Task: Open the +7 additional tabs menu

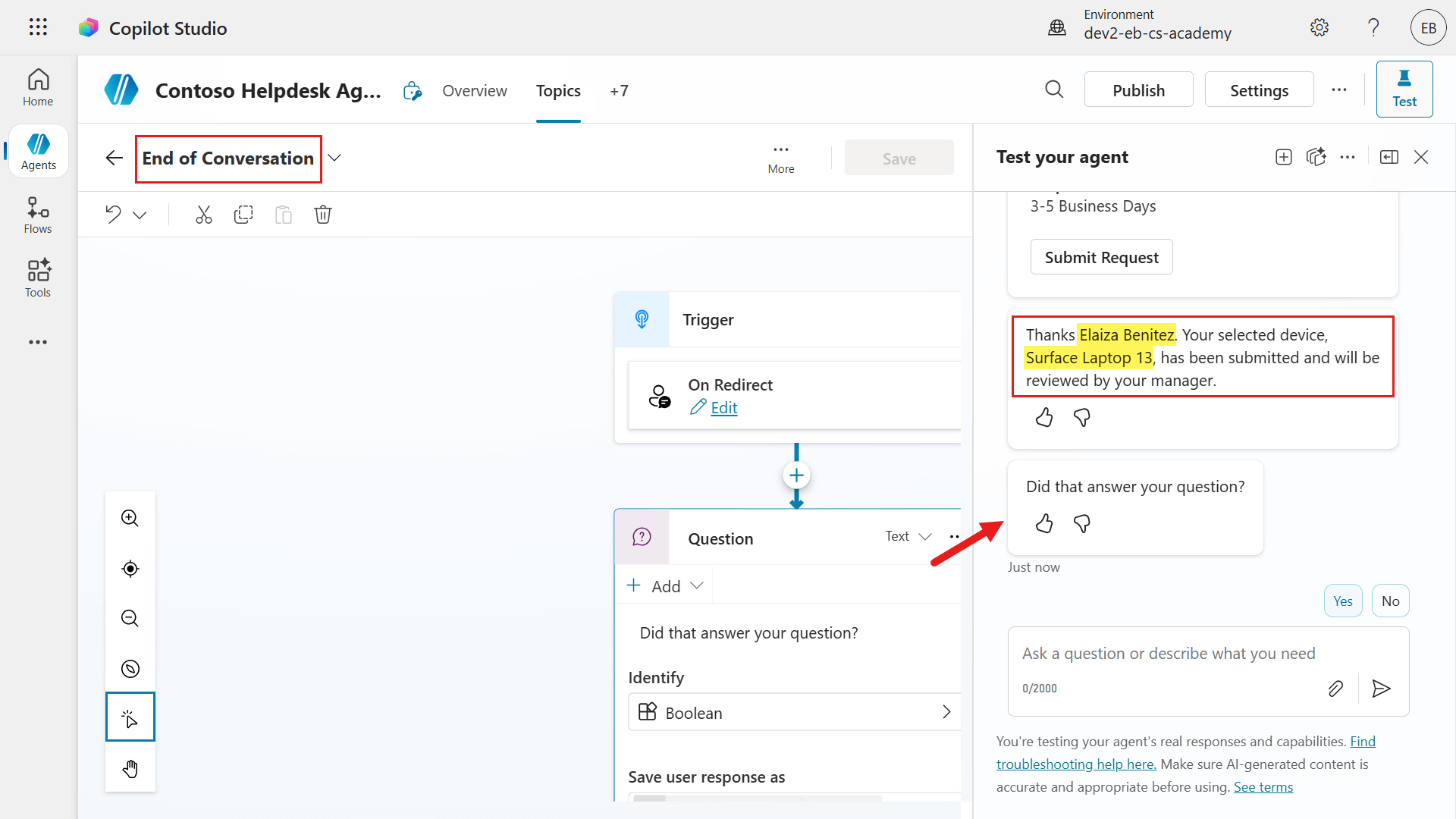Action: [619, 90]
